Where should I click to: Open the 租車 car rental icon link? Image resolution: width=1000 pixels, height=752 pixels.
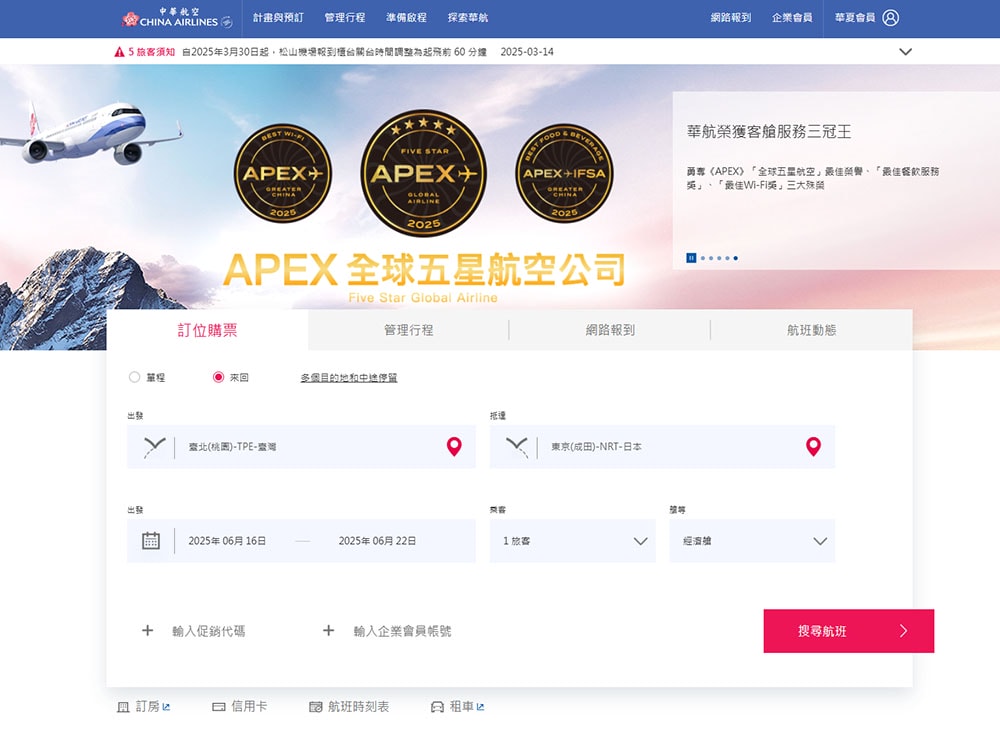tap(438, 707)
